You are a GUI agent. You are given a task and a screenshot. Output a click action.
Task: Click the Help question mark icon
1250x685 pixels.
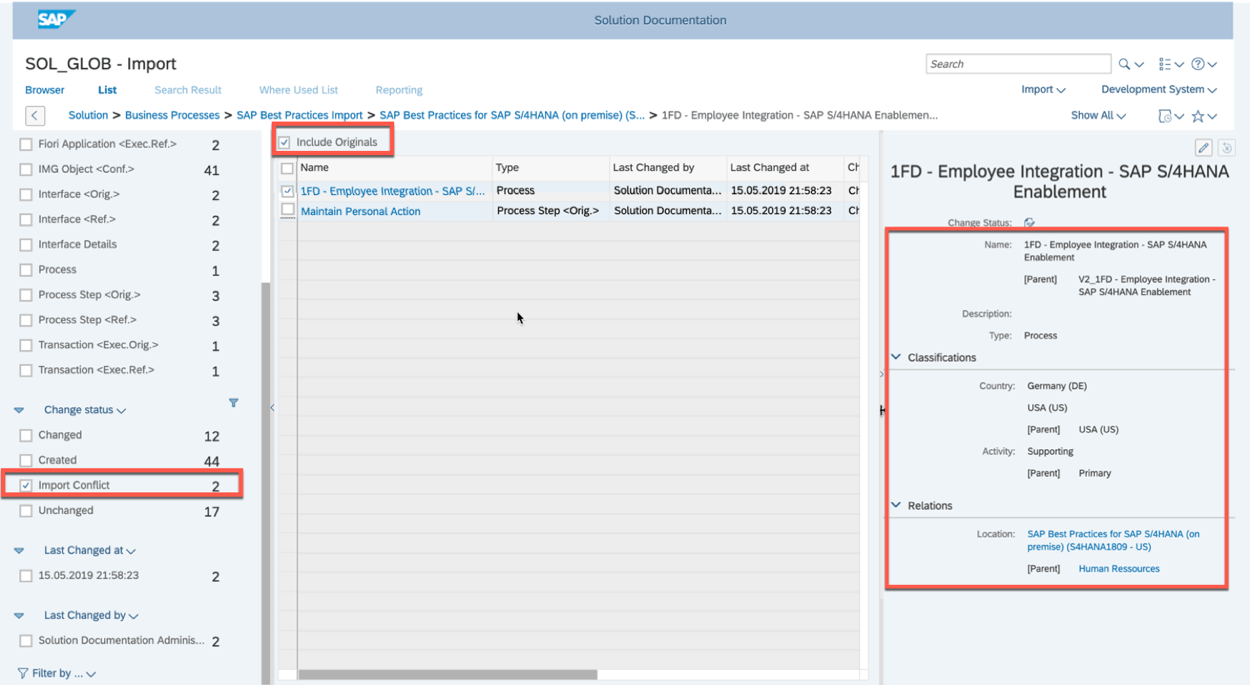point(1197,63)
